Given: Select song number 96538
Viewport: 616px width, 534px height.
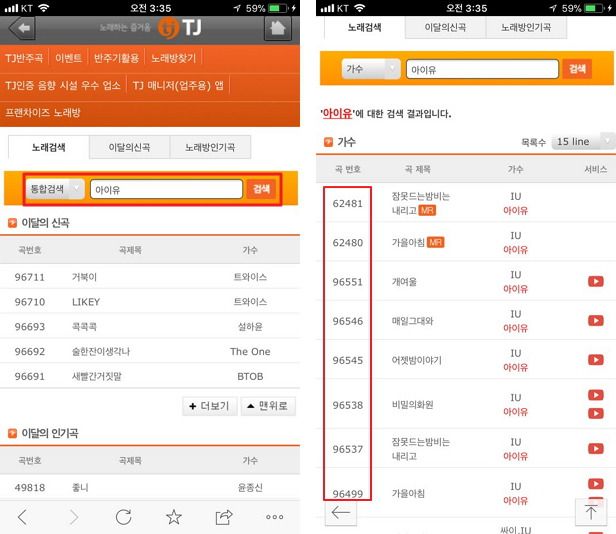Looking at the screenshot, I should [348, 405].
